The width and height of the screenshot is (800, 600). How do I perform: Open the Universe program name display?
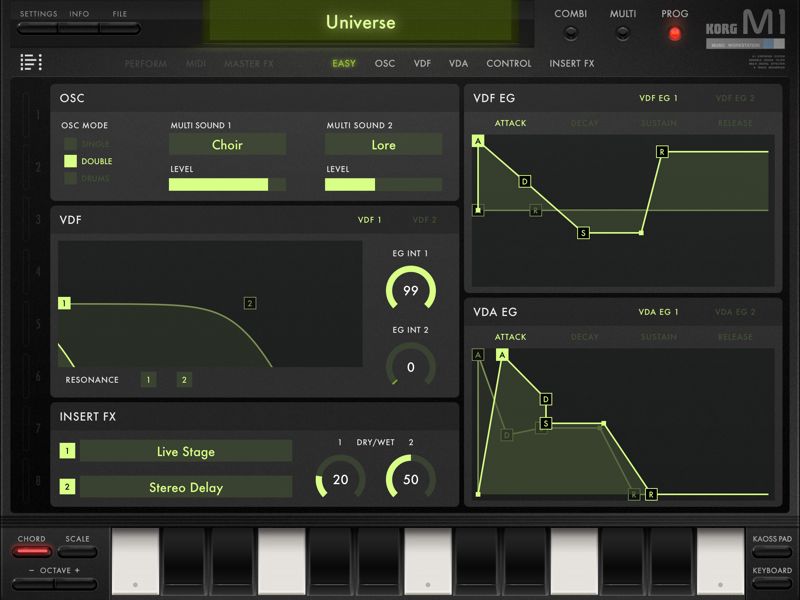click(361, 22)
